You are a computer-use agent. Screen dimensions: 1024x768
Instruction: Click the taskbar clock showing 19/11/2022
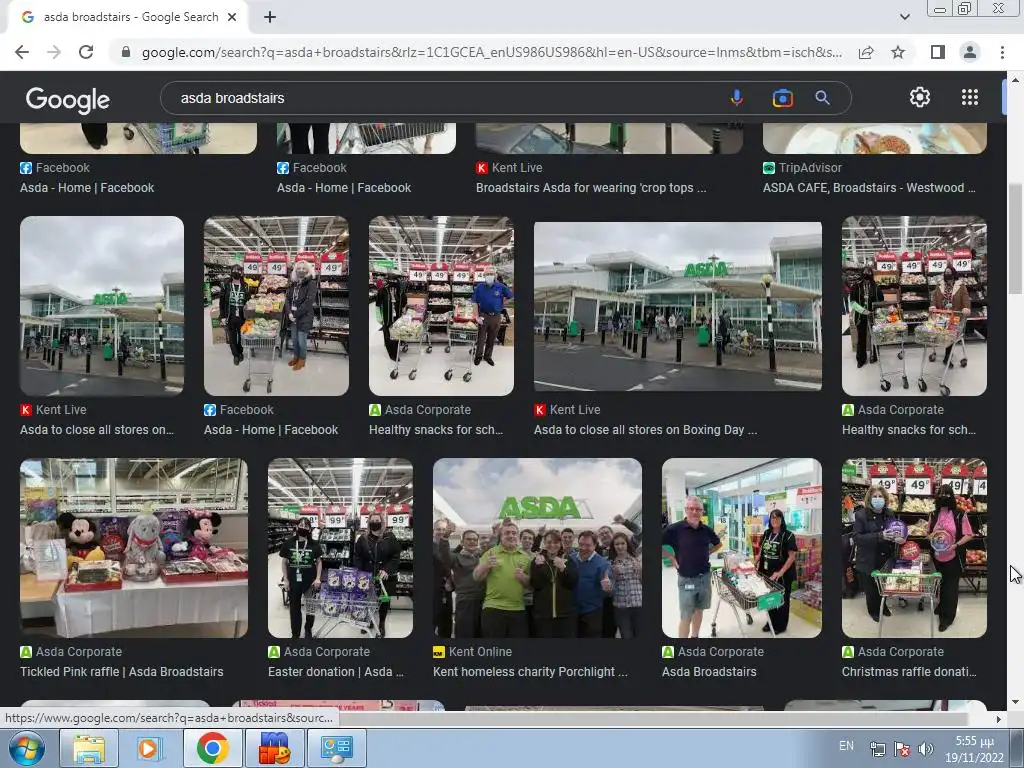tap(974, 749)
